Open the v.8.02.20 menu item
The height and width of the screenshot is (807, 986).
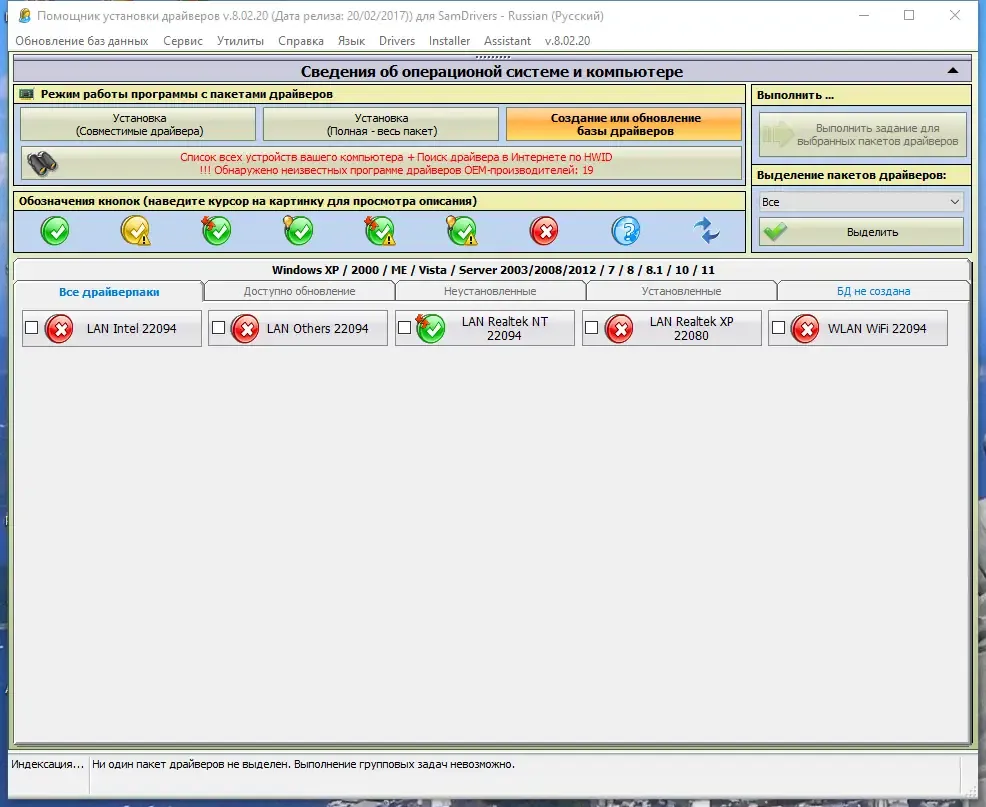[x=567, y=41]
